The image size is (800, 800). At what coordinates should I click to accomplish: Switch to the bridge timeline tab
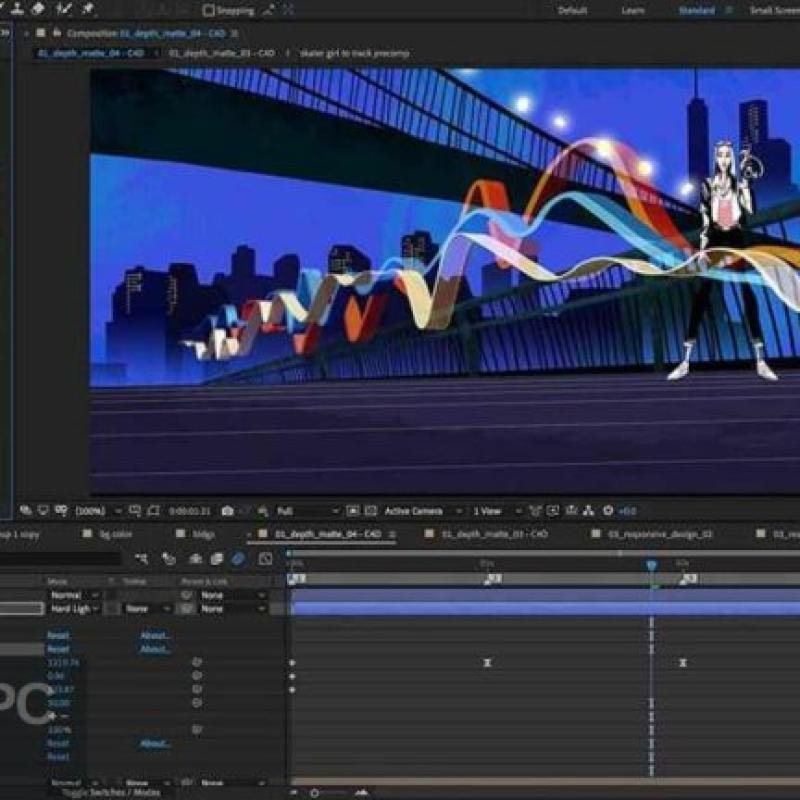pos(204,534)
